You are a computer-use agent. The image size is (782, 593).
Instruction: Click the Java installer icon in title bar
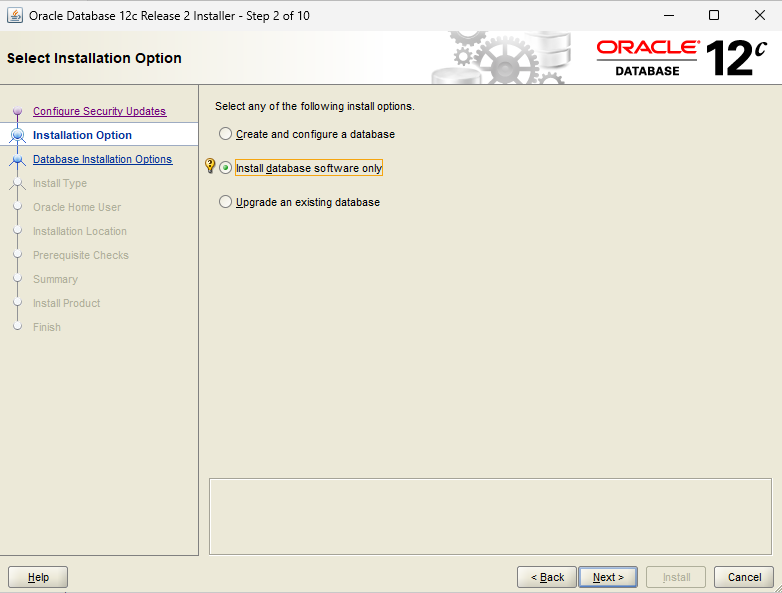[x=14, y=15]
